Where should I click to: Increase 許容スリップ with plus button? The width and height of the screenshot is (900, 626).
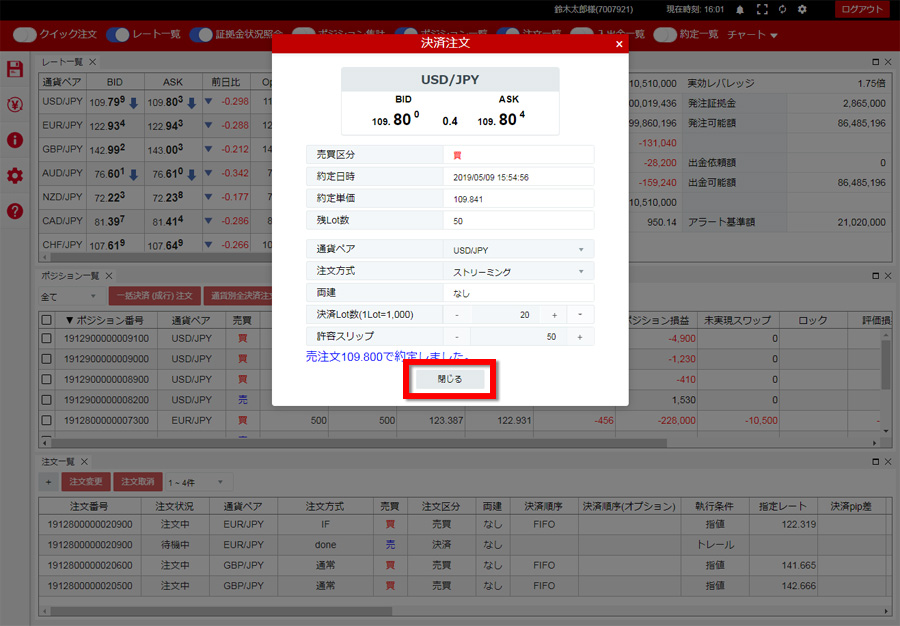580,337
